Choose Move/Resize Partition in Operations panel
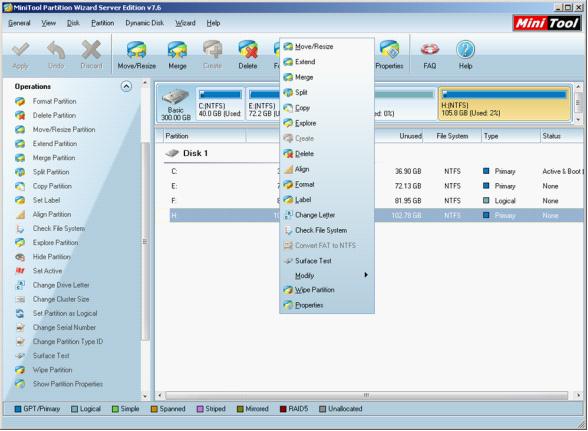 pyautogui.click(x=64, y=129)
